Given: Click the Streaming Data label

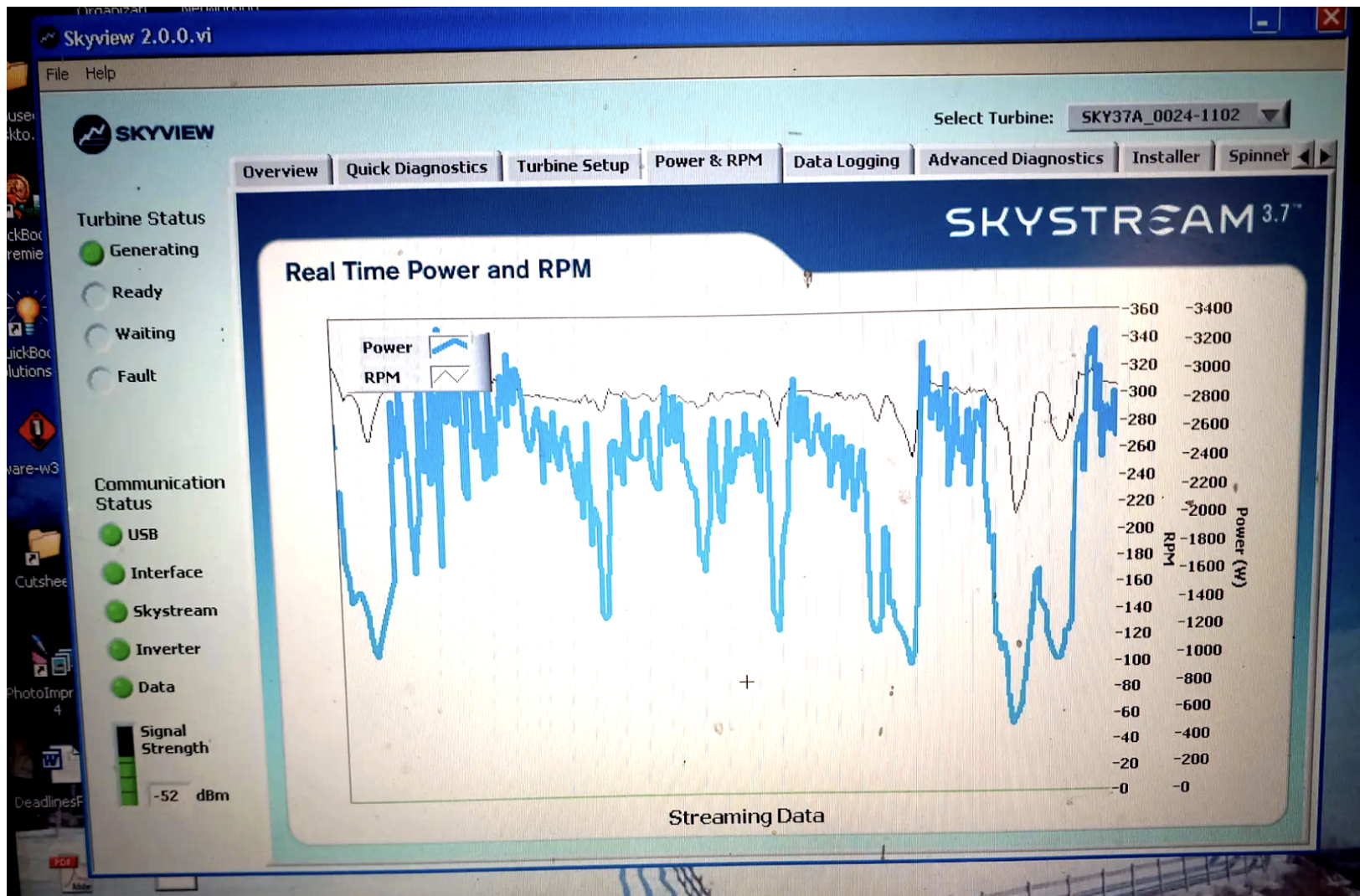Looking at the screenshot, I should (746, 816).
